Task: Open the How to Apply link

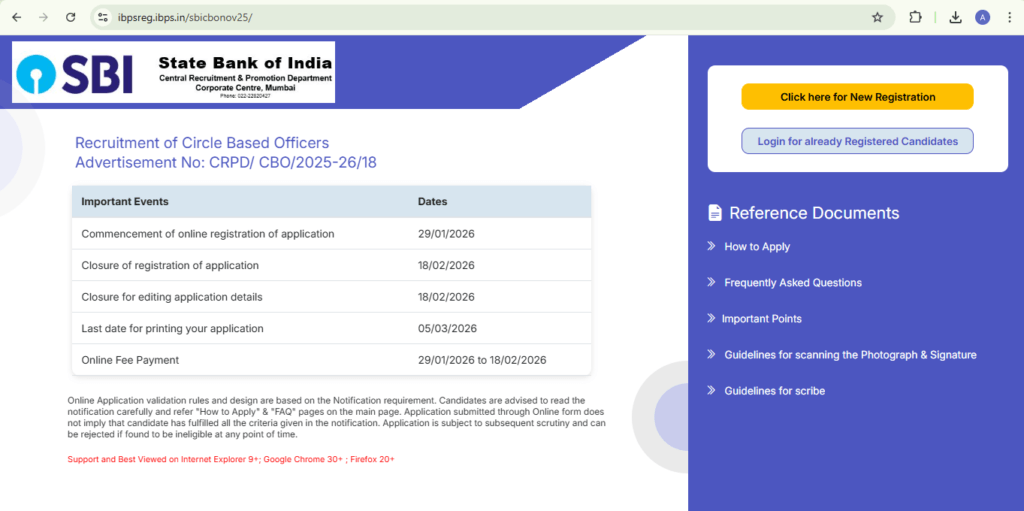Action: tap(757, 247)
